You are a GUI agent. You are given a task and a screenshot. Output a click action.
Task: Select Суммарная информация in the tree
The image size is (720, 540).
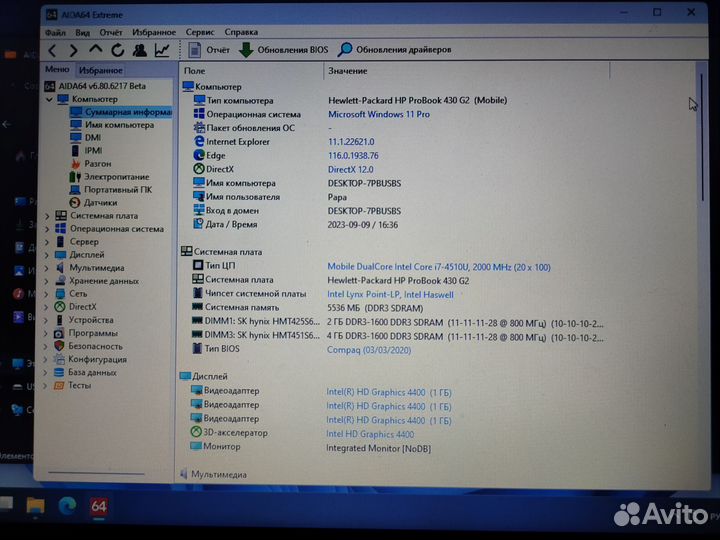[121, 112]
